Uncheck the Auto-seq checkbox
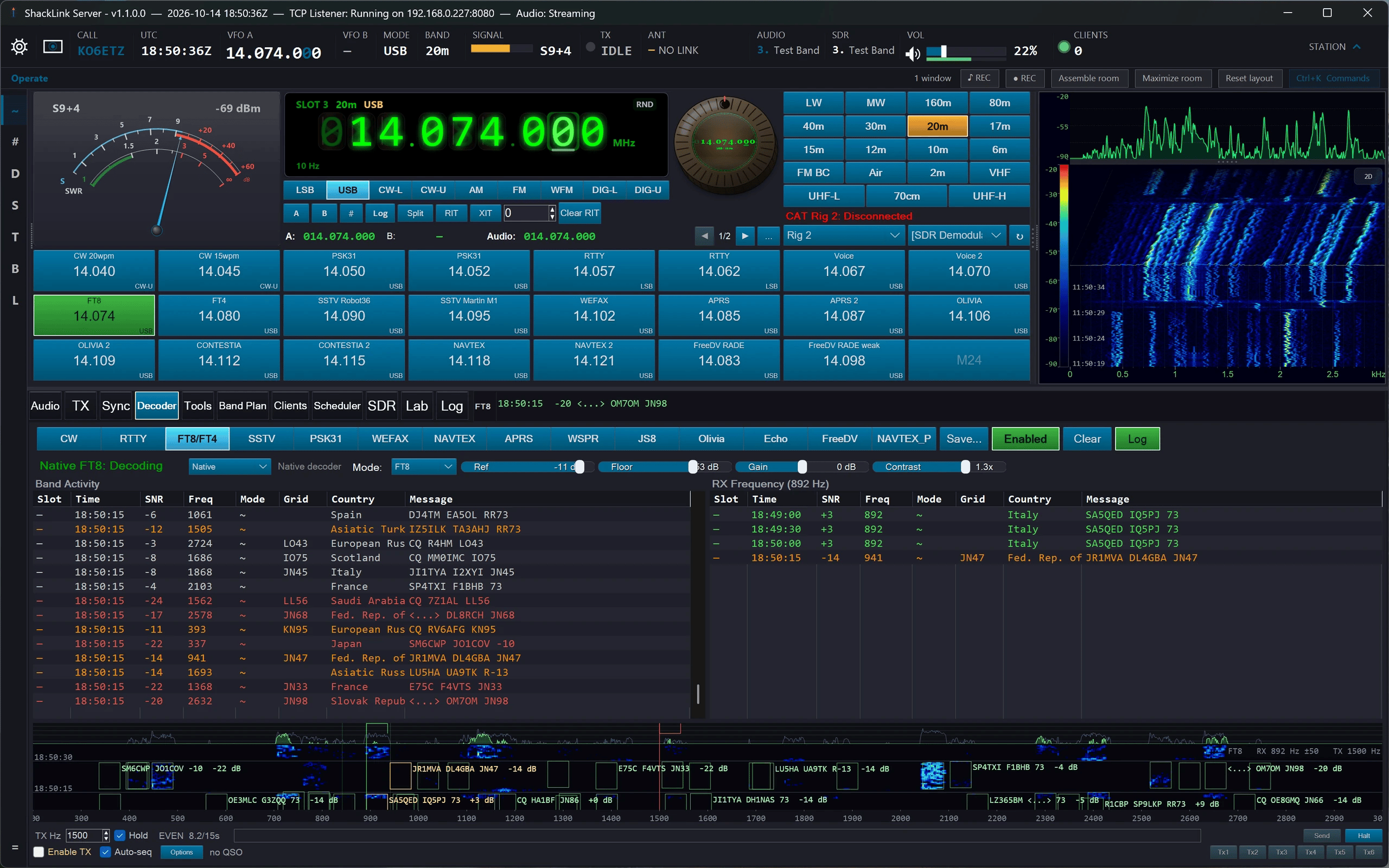 (106, 852)
